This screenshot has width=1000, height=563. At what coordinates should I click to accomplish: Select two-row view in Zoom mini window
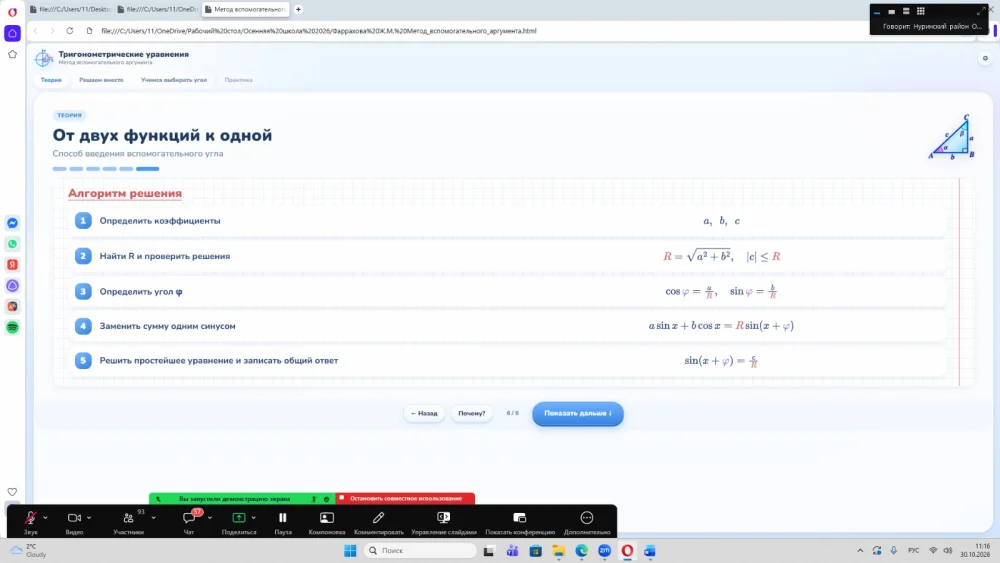[906, 11]
